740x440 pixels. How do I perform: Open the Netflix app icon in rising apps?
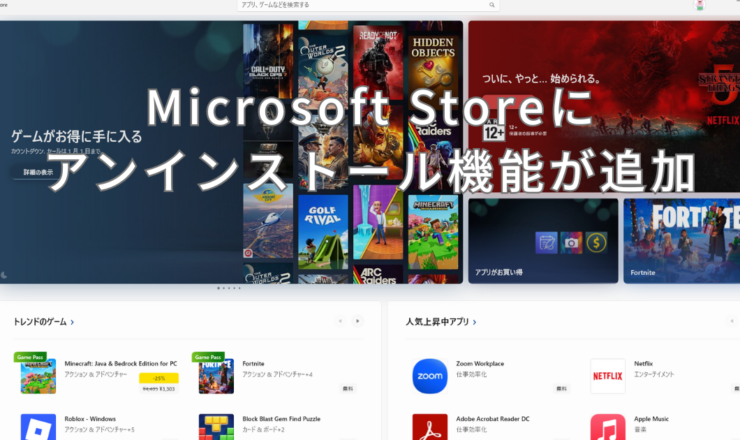608,376
